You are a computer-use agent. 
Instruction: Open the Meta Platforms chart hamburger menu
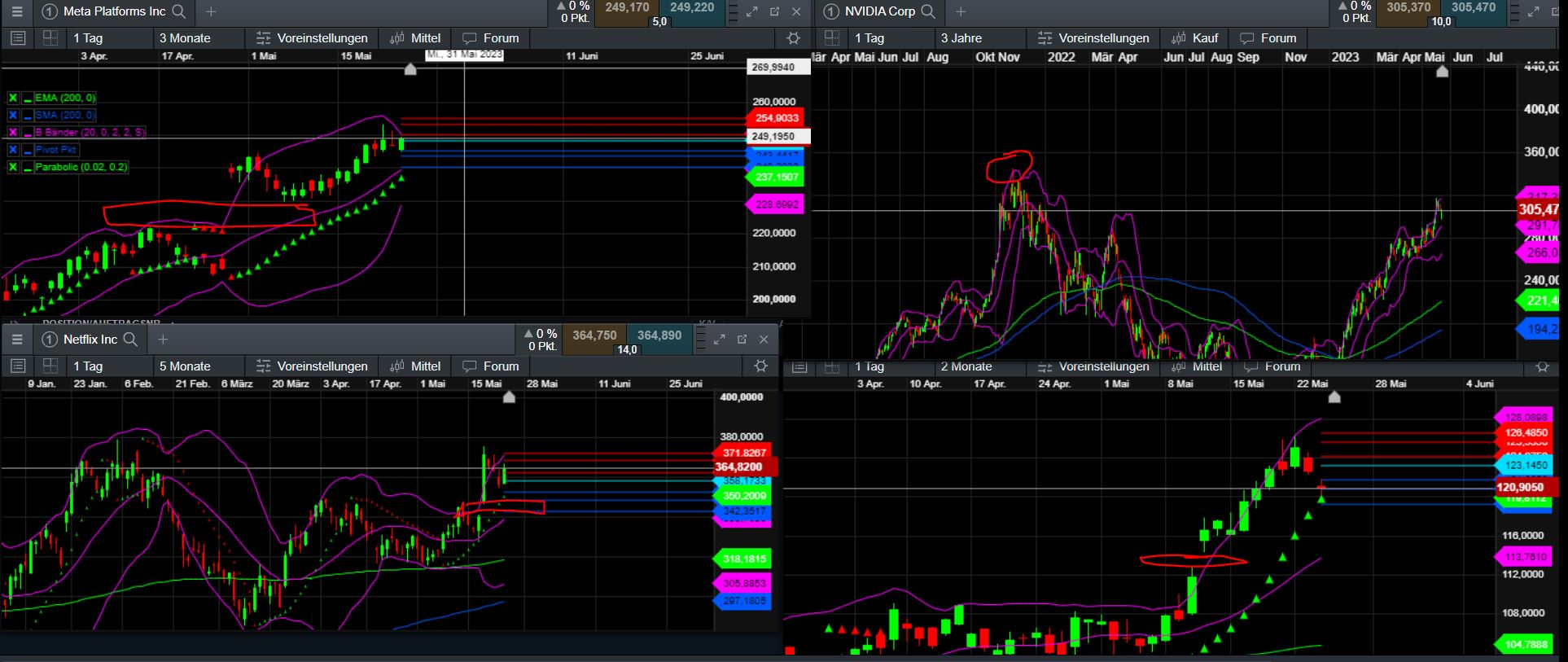tap(17, 11)
